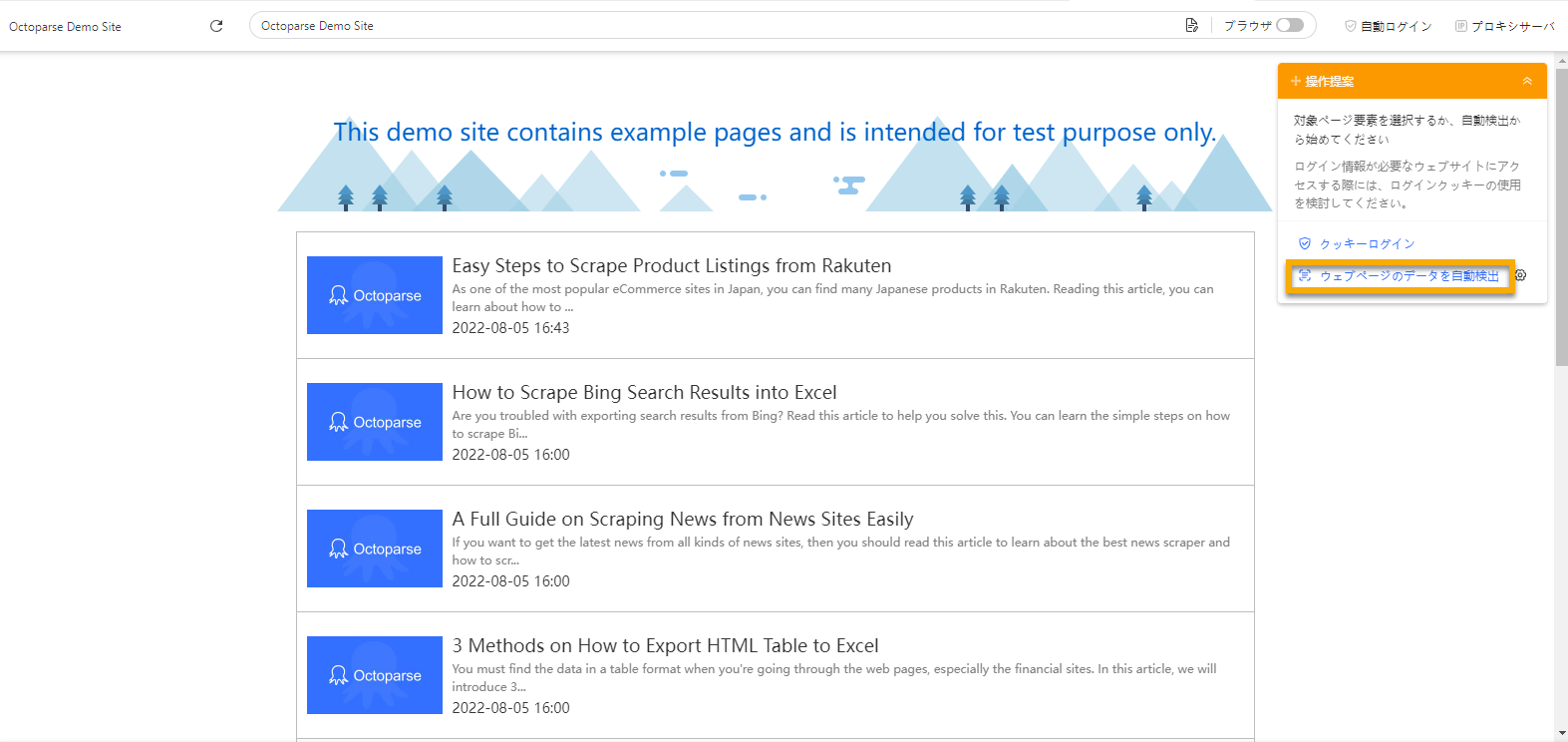1568x742 pixels.
Task: Open auto-detect settings gear icon
Action: pyautogui.click(x=1520, y=275)
